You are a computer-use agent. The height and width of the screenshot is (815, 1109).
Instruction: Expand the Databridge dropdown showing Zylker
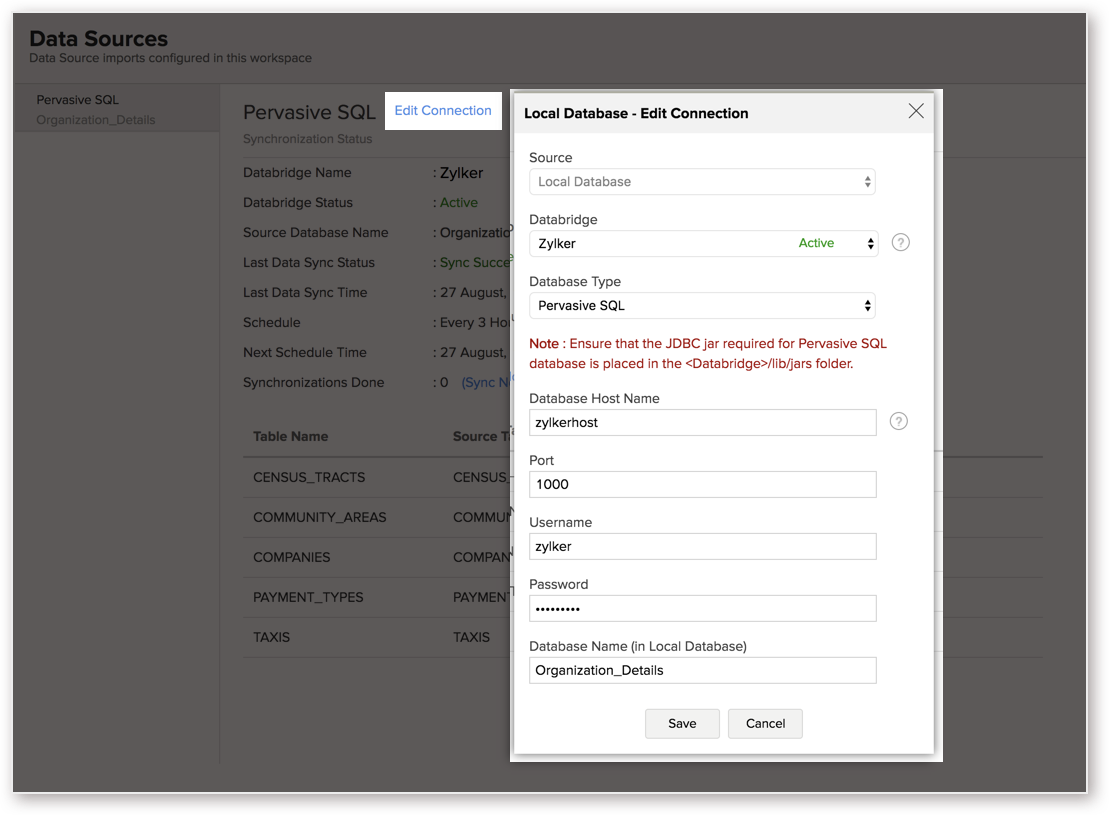704,243
